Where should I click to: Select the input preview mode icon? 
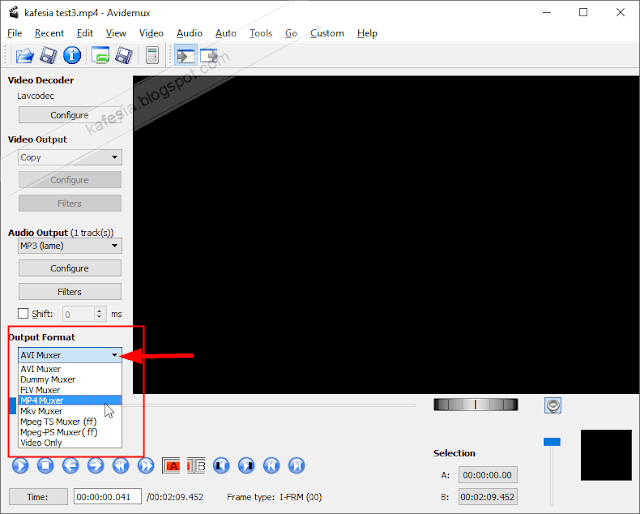[186, 55]
